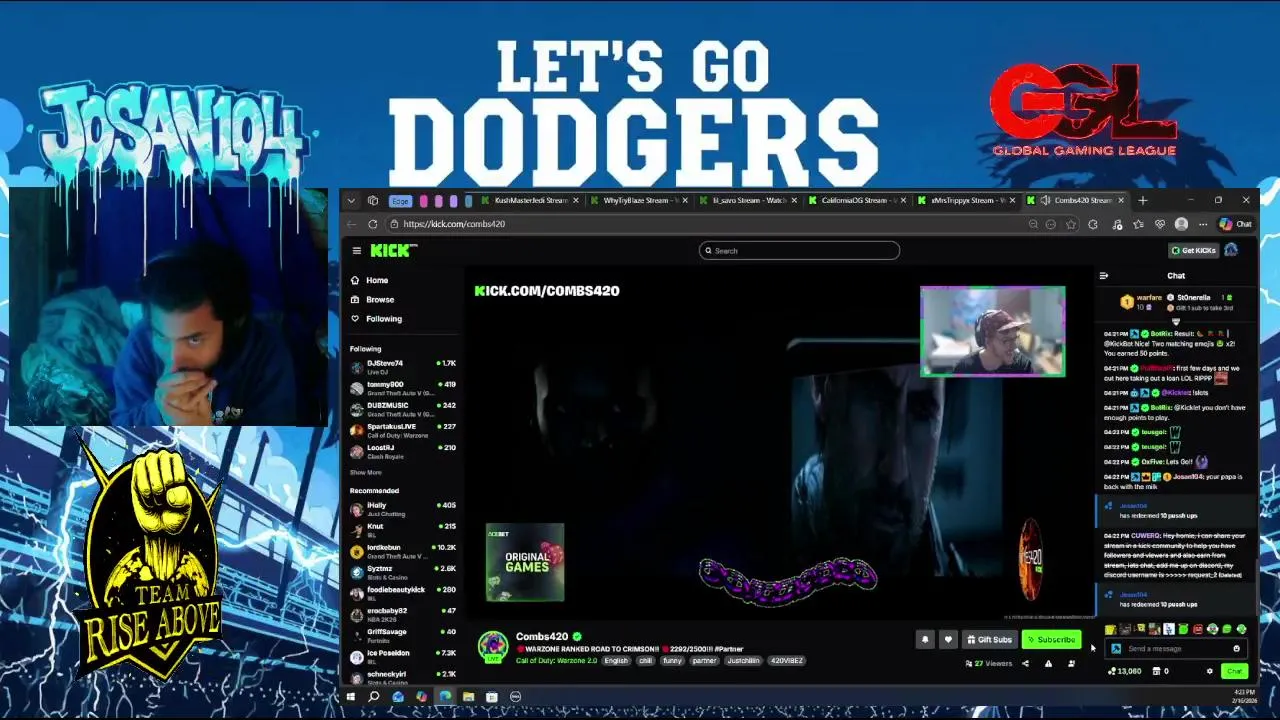Screen dimensions: 1280x720
Task: Click the report warning triangle icon
Action: (x=1048, y=663)
